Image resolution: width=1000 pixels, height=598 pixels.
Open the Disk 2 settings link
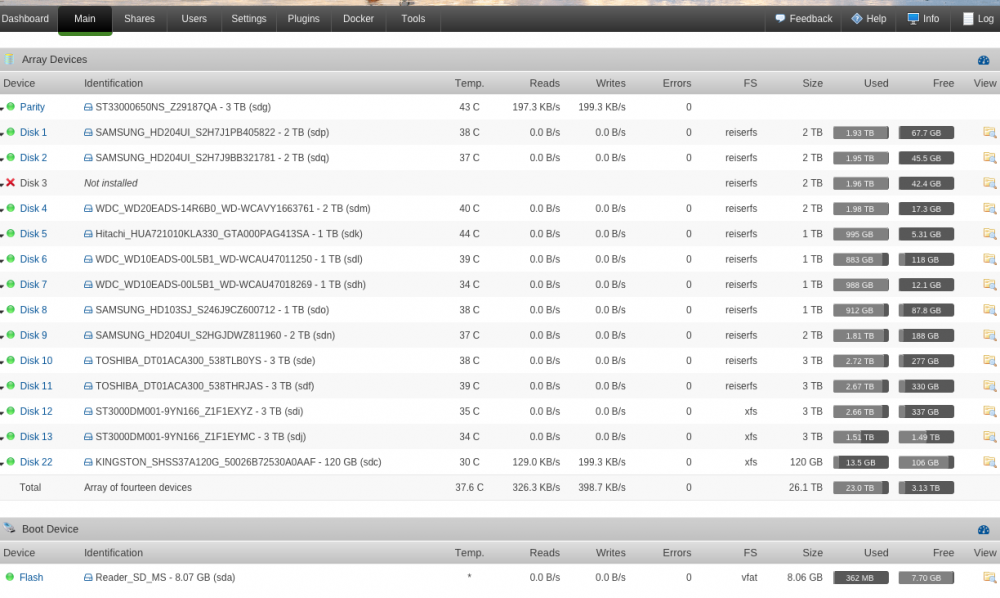(33, 157)
